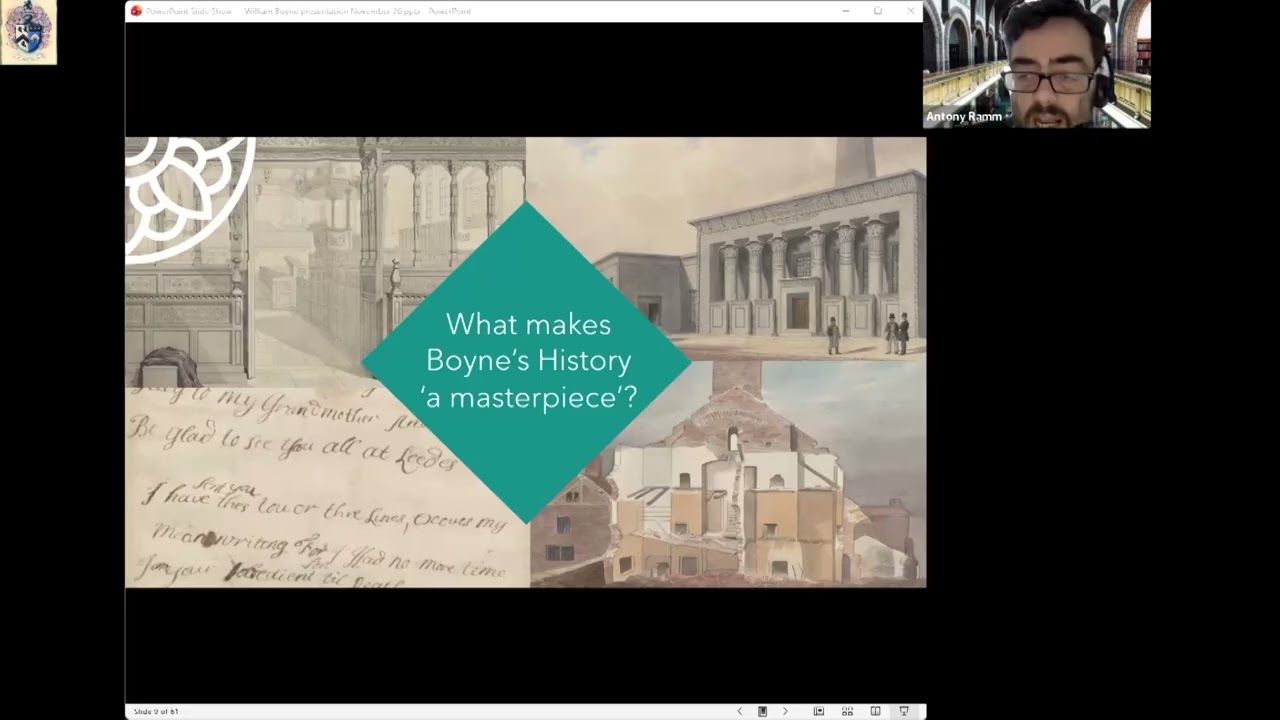Click the PowerPoint app icon in title bar

point(136,11)
